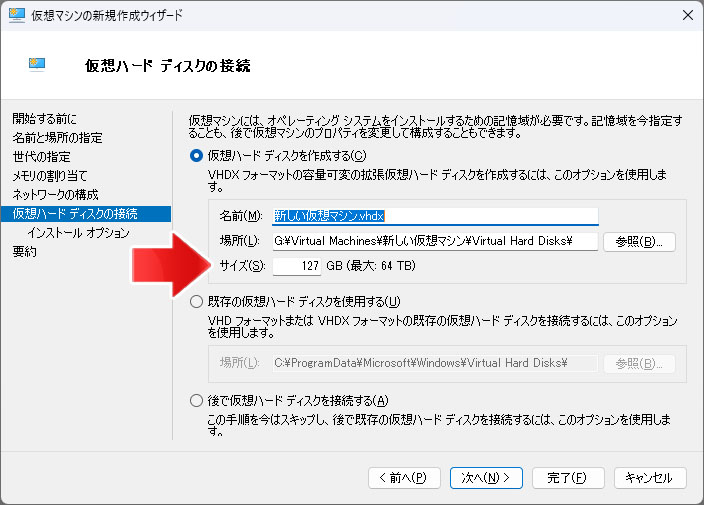Viewport: 704px width, 505px height.
Task: Close the new virtual machine wizard window
Action: tap(687, 15)
